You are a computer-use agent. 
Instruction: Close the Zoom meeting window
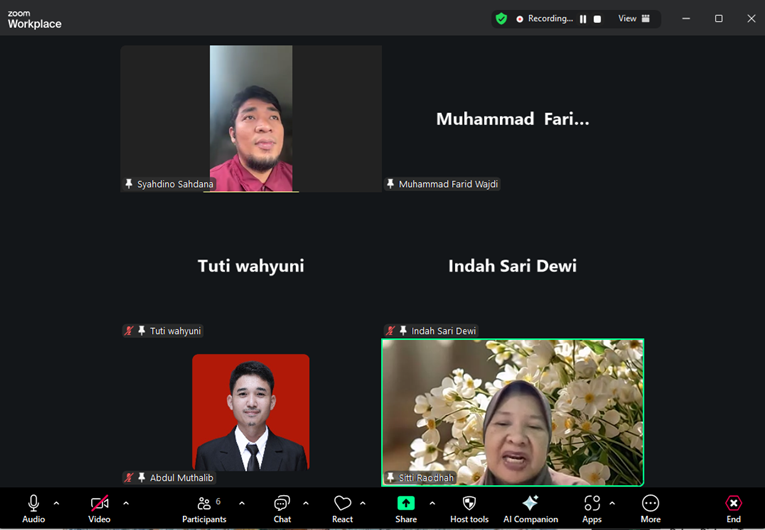point(751,19)
